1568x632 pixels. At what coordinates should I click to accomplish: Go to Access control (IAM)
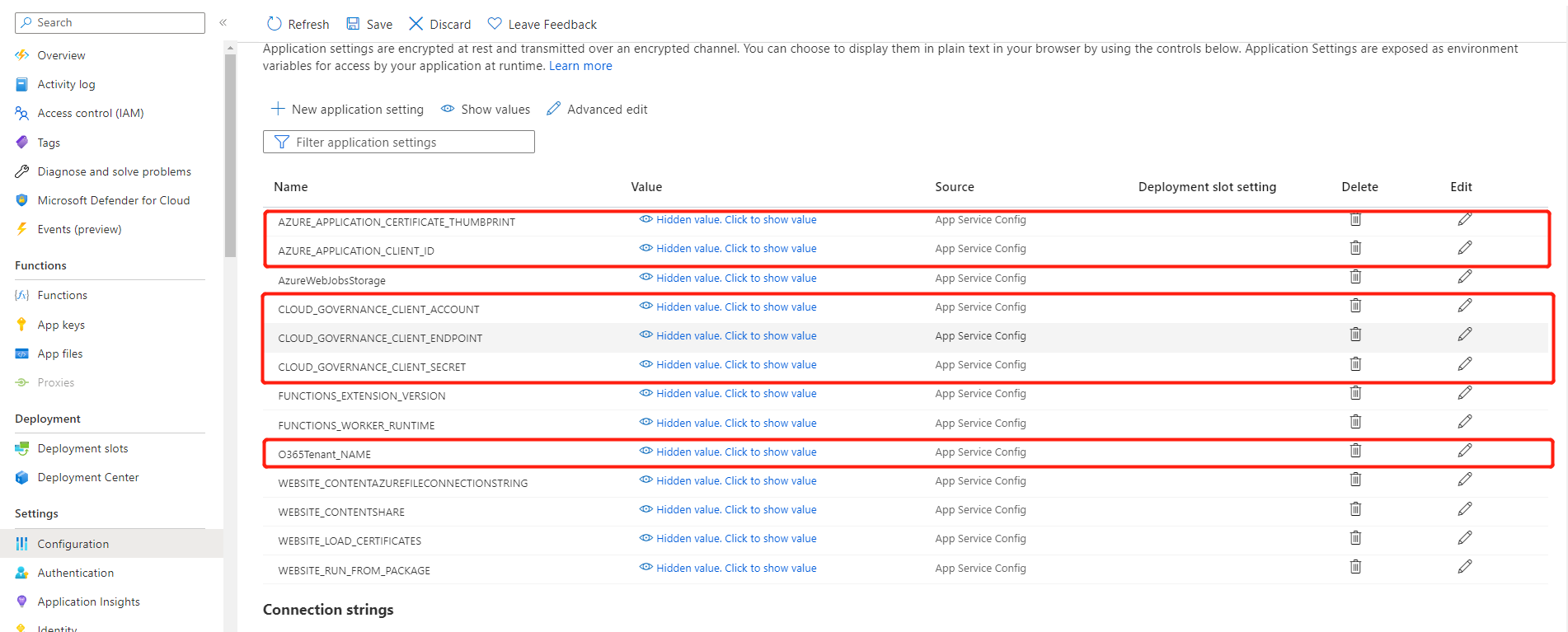click(90, 113)
